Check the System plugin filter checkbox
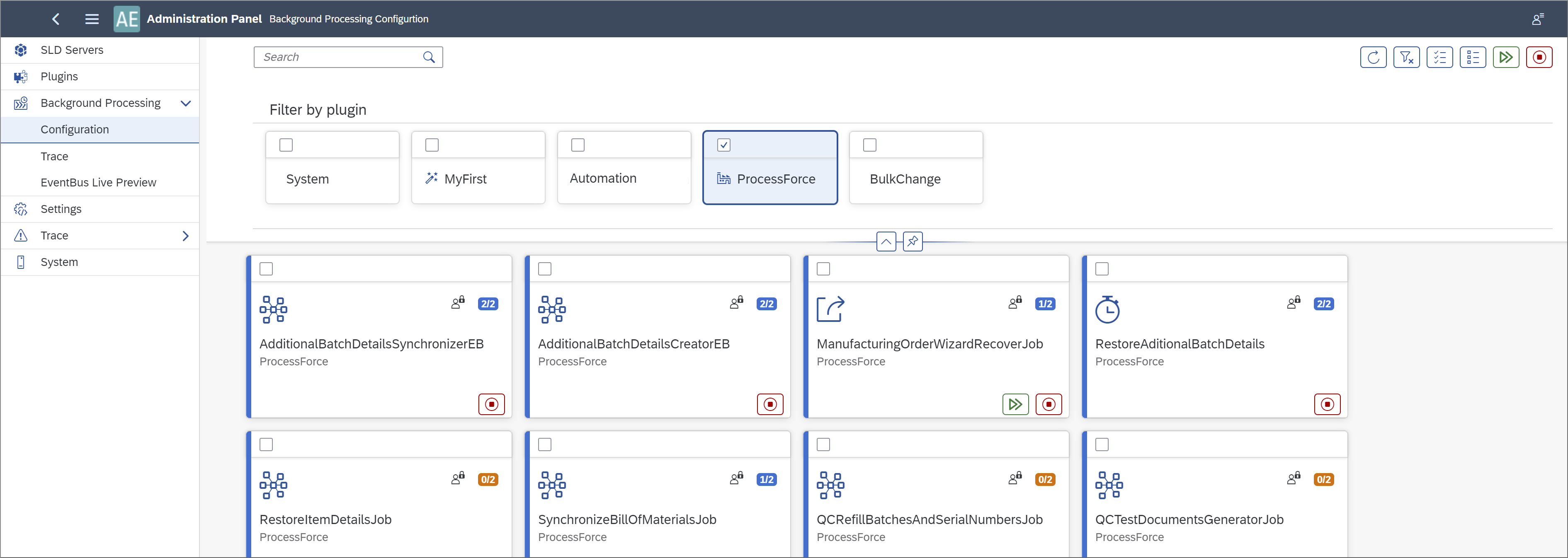This screenshot has height=558, width=1568. (x=286, y=145)
